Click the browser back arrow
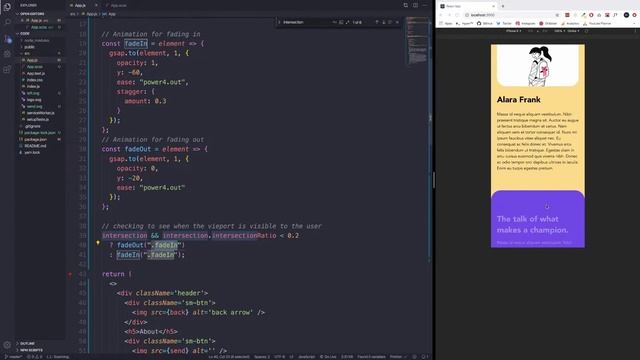 [441, 15]
